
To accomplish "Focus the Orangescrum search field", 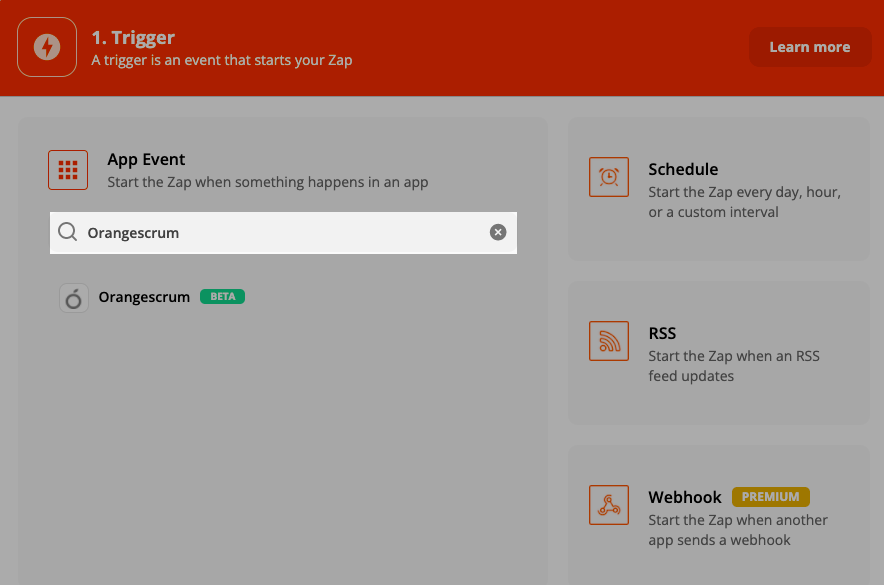I will click(x=283, y=233).
